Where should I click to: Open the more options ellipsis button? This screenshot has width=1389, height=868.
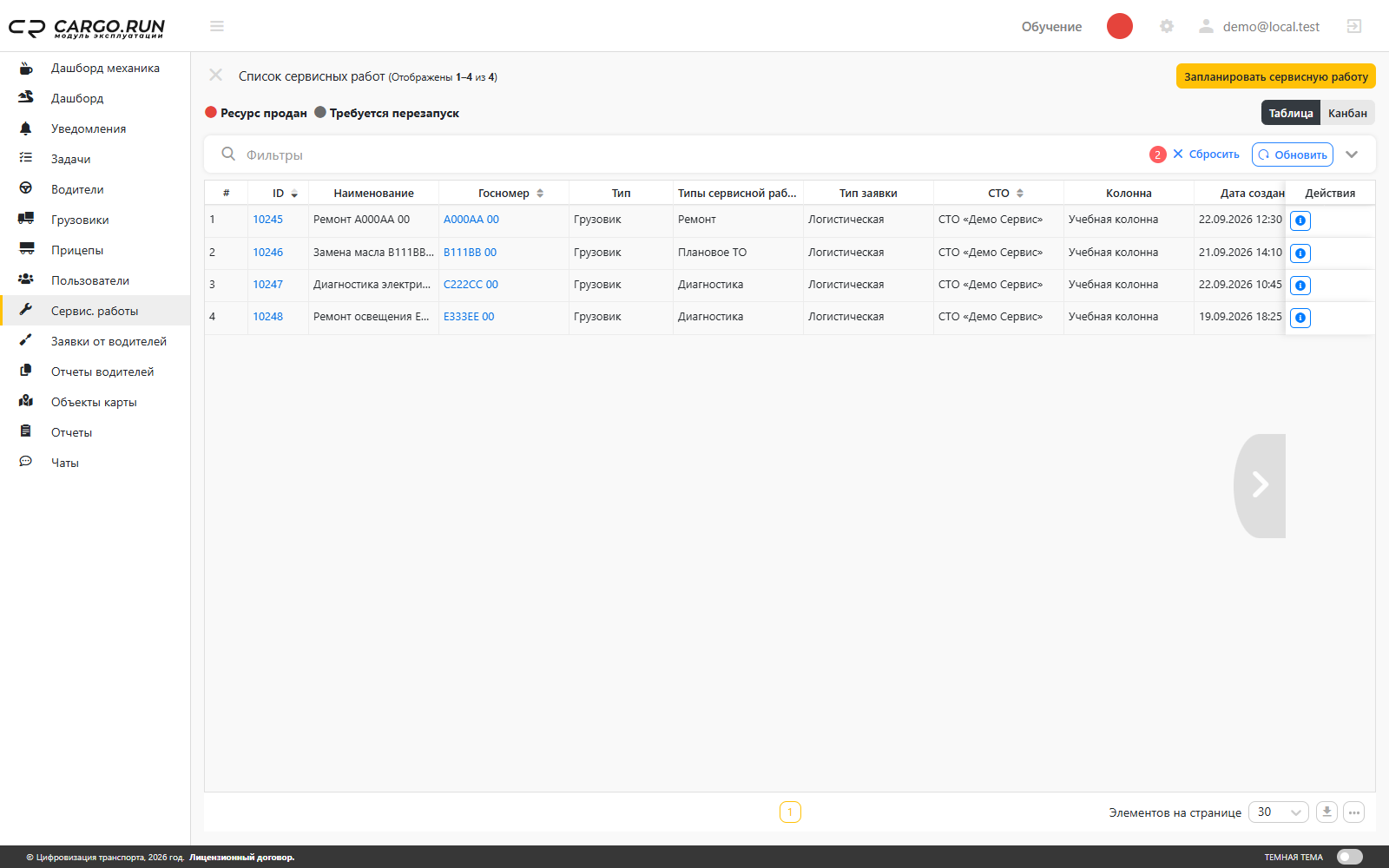(x=1354, y=812)
